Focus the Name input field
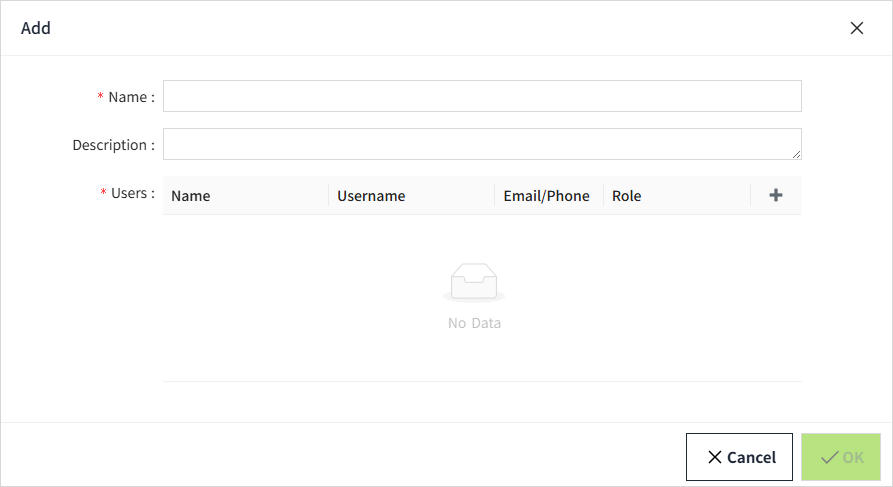The image size is (893, 487). point(482,96)
